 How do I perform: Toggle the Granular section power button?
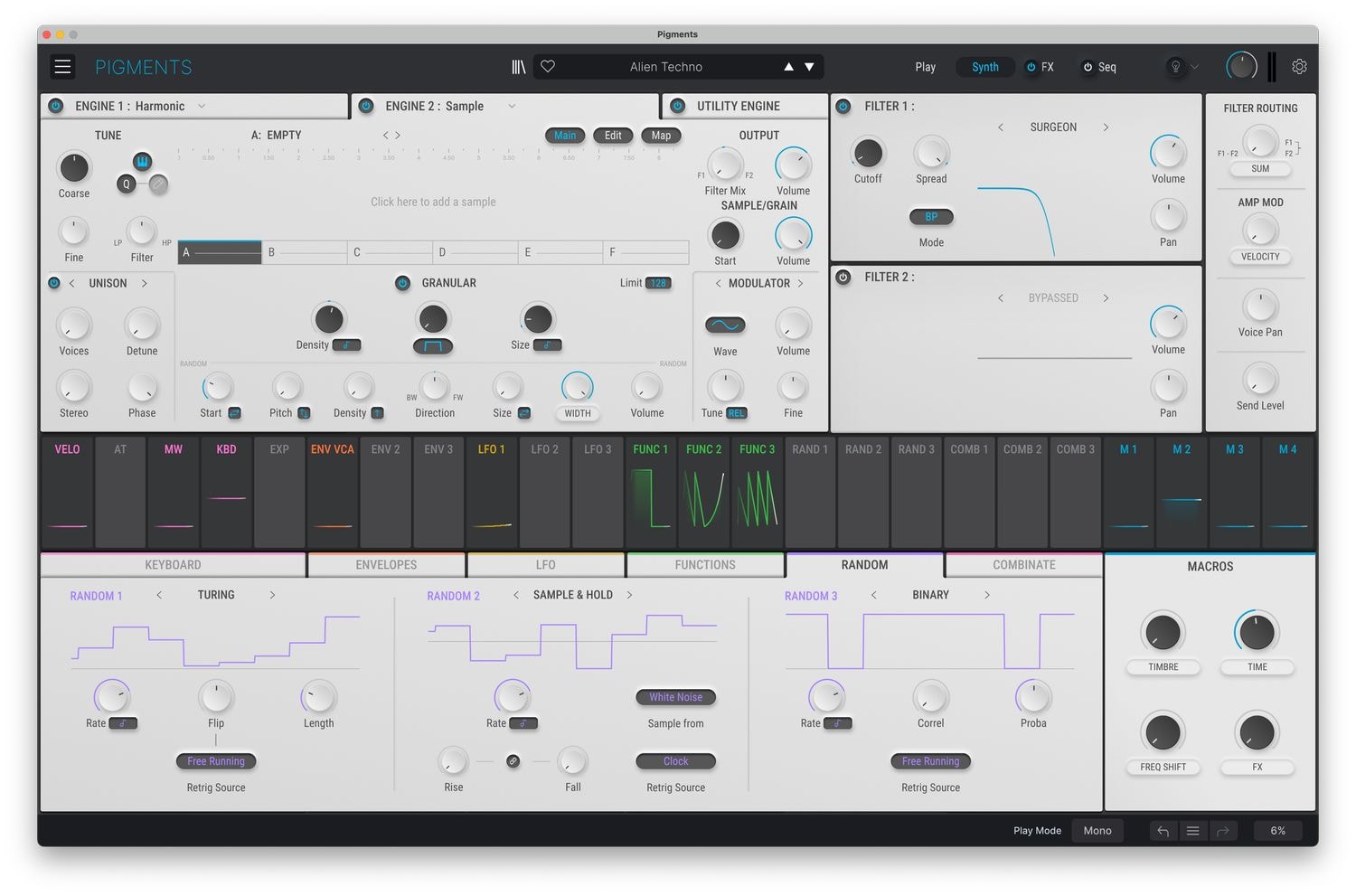point(403,283)
